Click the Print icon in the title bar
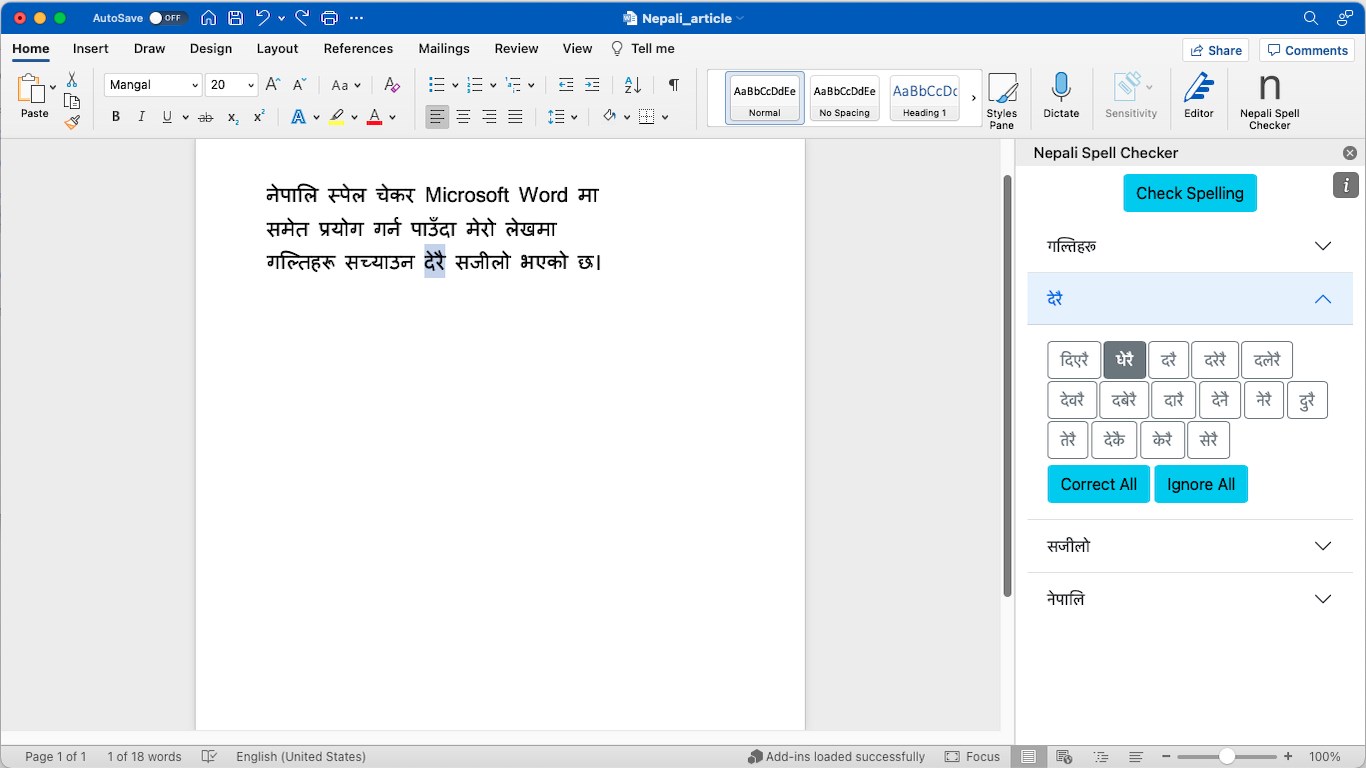This screenshot has width=1366, height=768. coord(329,18)
